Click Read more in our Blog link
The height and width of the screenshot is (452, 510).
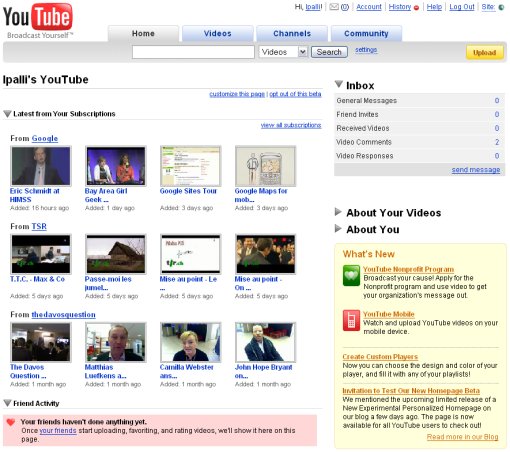point(462,437)
